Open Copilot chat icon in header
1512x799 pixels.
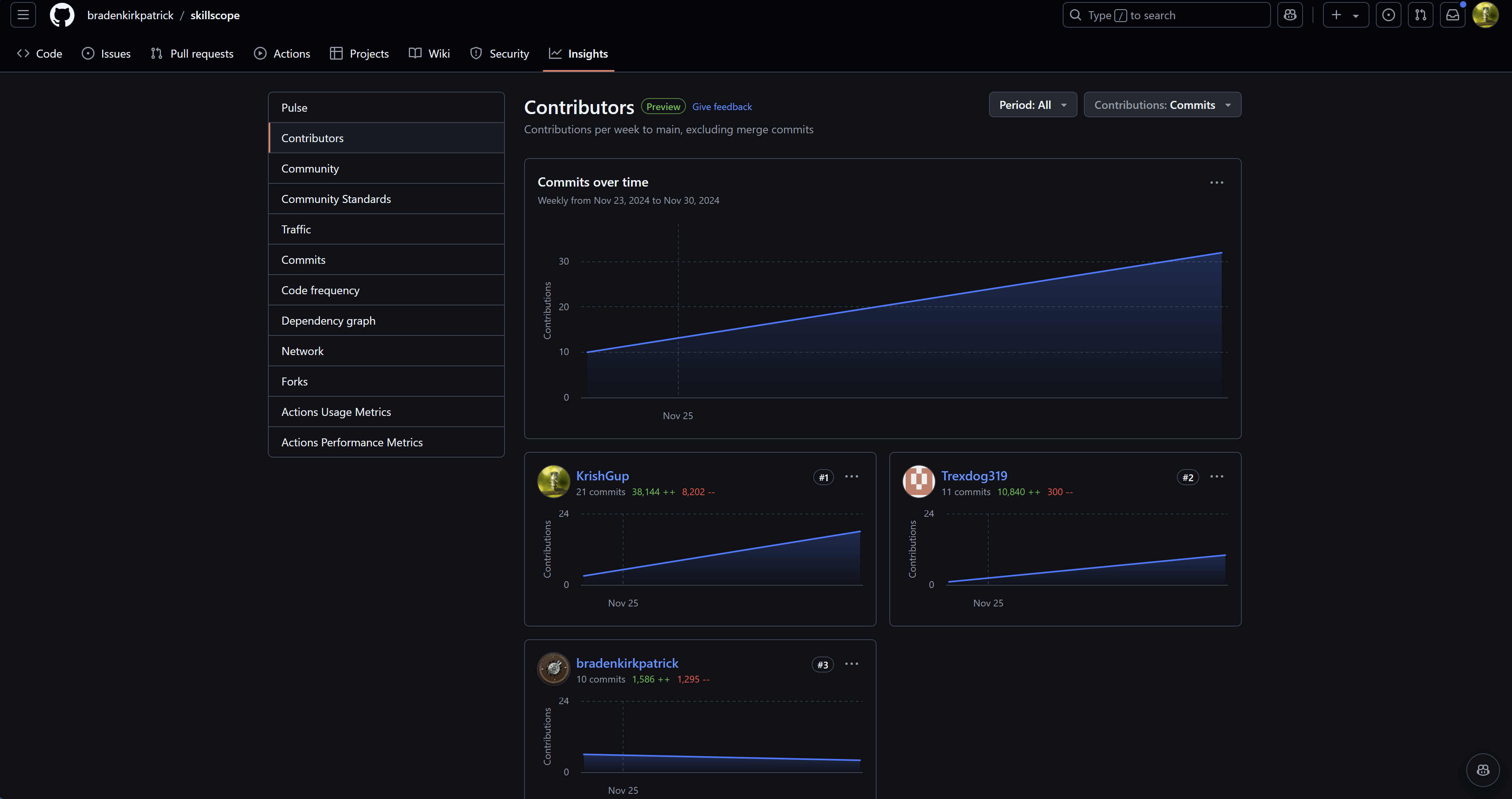[x=1289, y=15]
